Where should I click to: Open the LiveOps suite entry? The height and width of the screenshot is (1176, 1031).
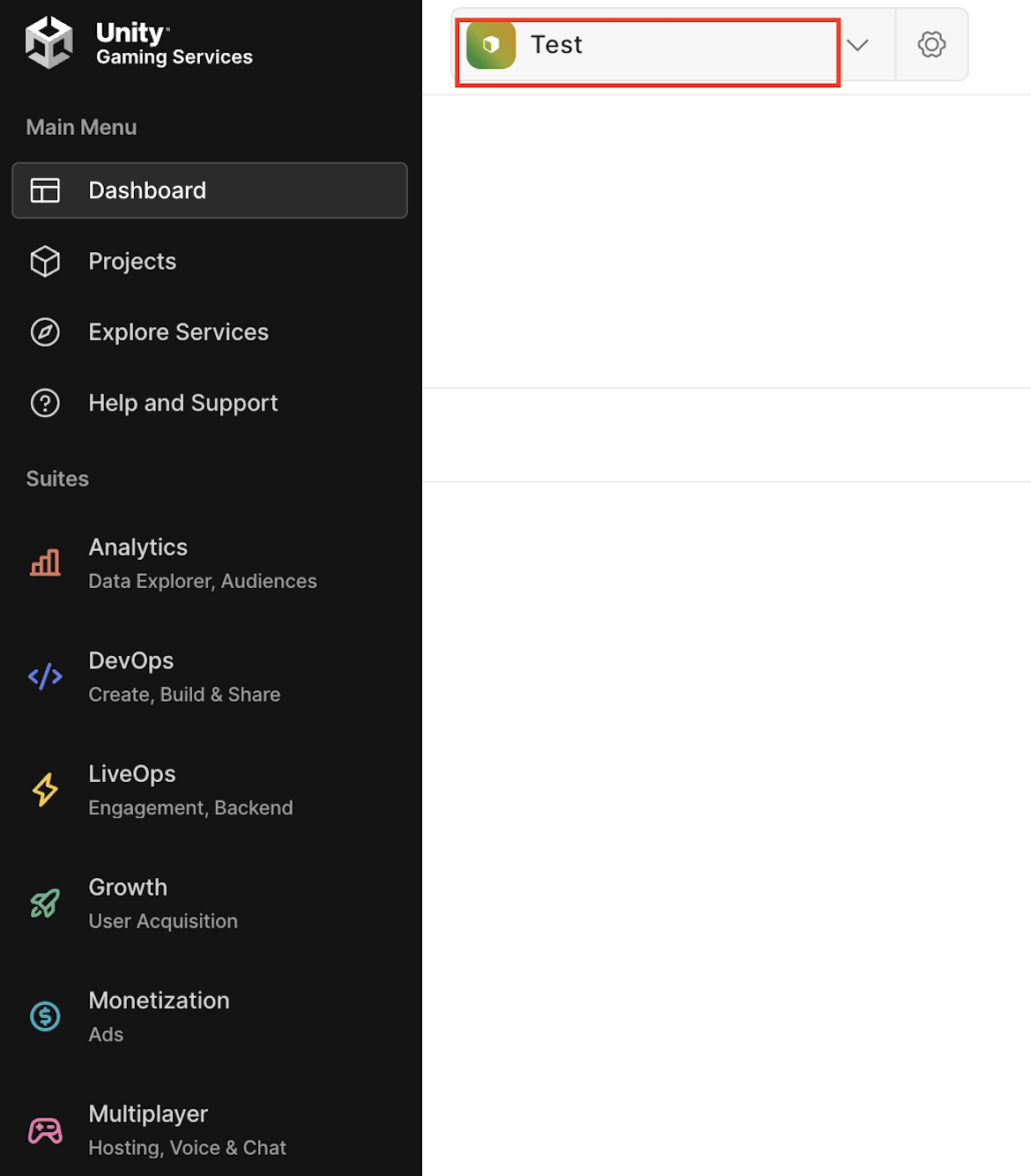click(210, 790)
